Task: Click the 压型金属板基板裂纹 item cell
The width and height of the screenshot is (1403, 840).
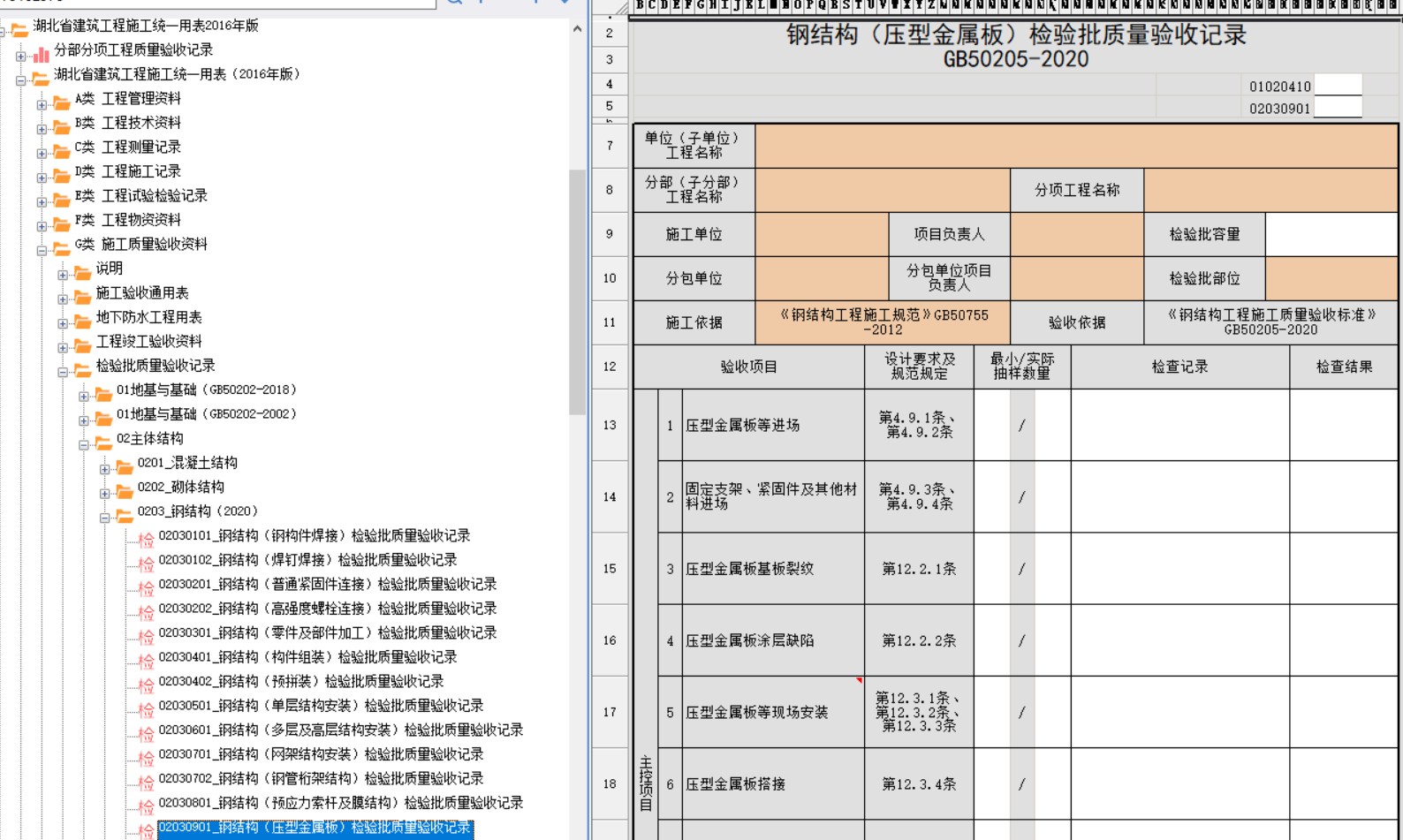Action: click(773, 569)
